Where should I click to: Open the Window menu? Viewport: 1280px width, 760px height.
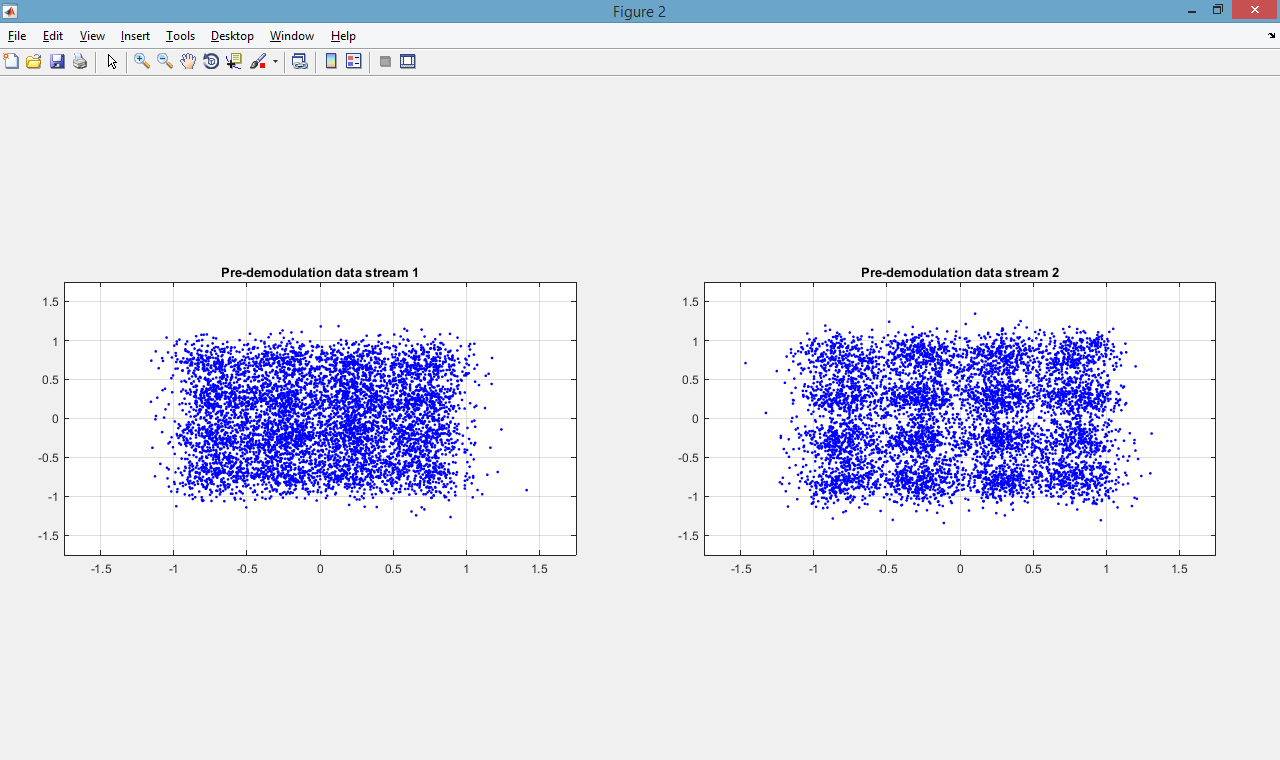tap(292, 36)
